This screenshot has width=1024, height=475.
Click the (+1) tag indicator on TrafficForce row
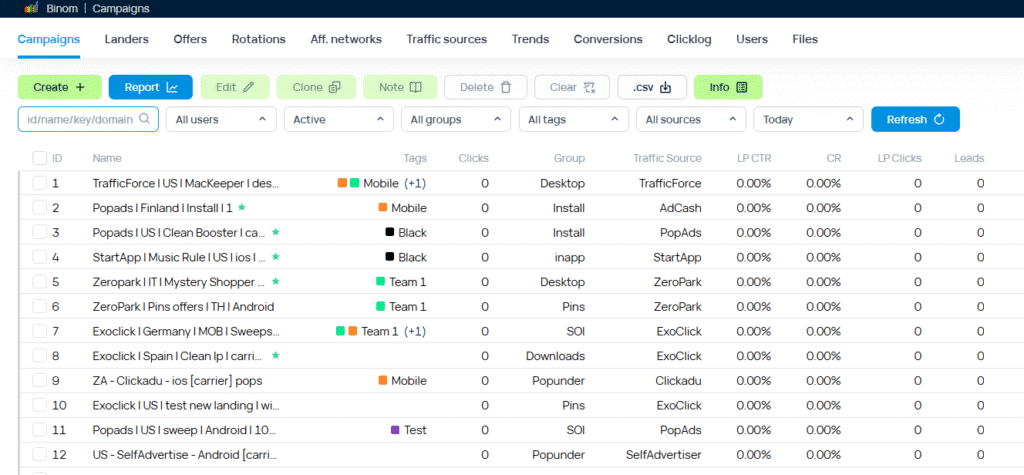415,184
